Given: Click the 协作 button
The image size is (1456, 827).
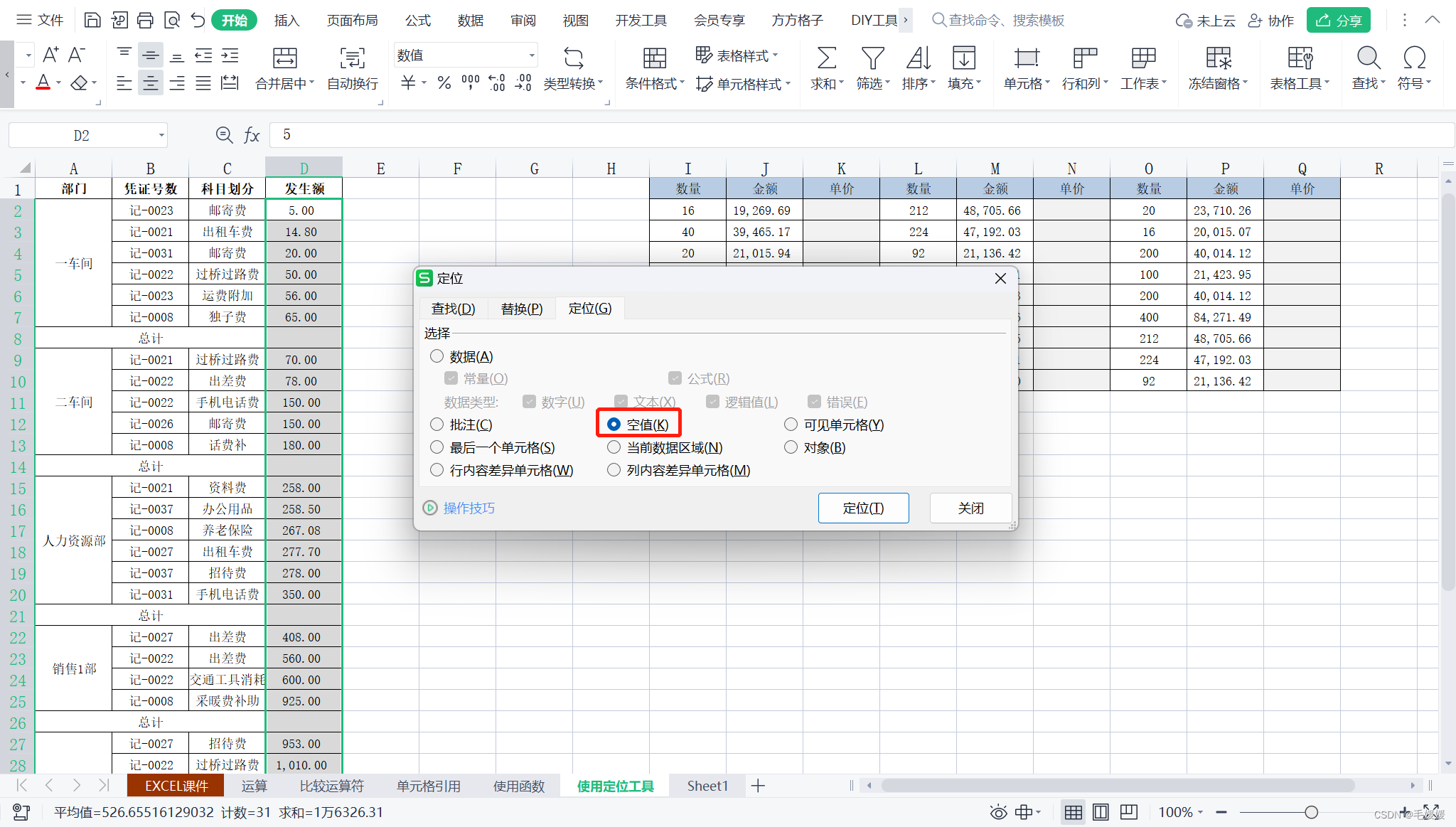Looking at the screenshot, I should pyautogui.click(x=1271, y=21).
